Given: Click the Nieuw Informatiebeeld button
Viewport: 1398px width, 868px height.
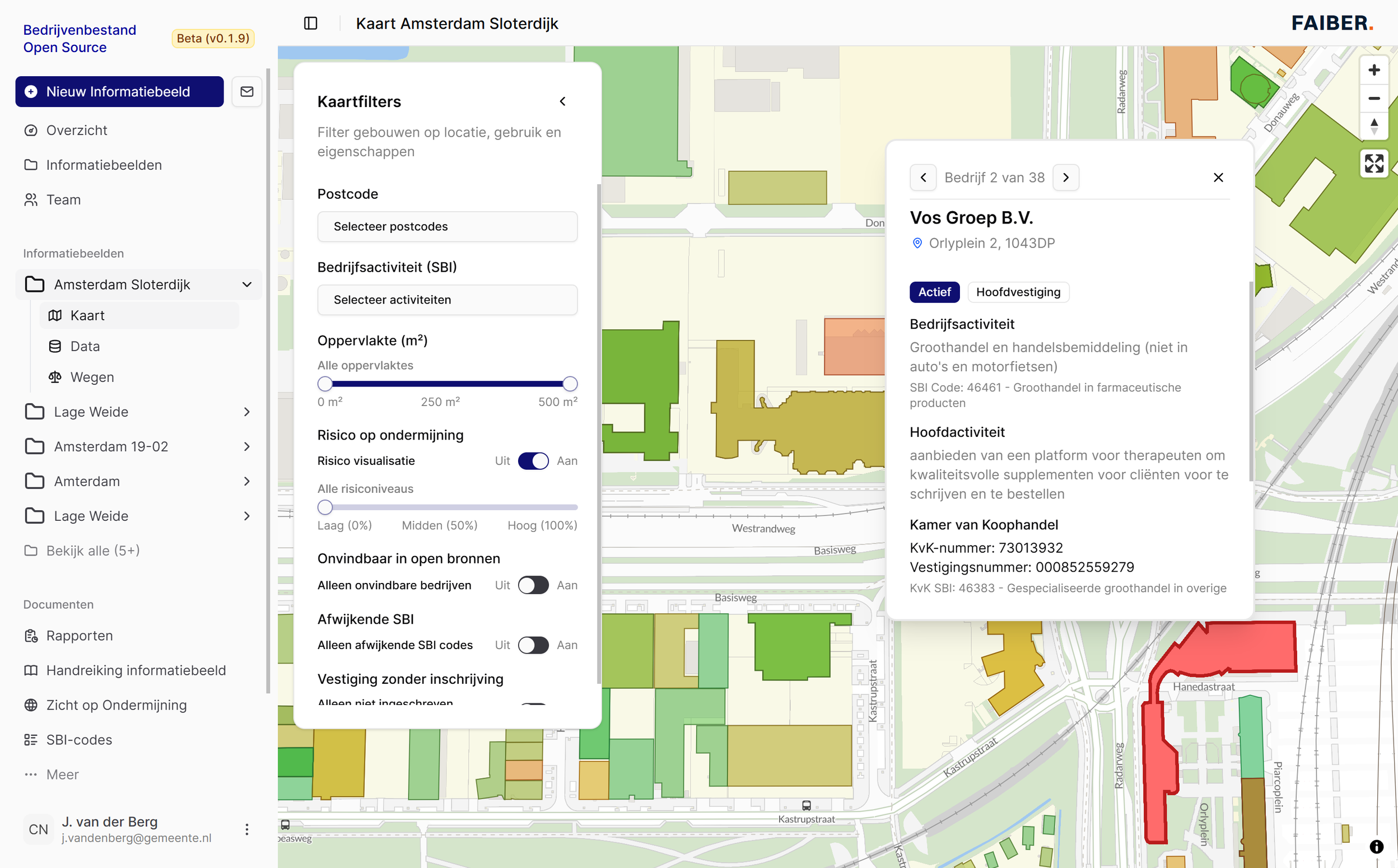Looking at the screenshot, I should 119,91.
